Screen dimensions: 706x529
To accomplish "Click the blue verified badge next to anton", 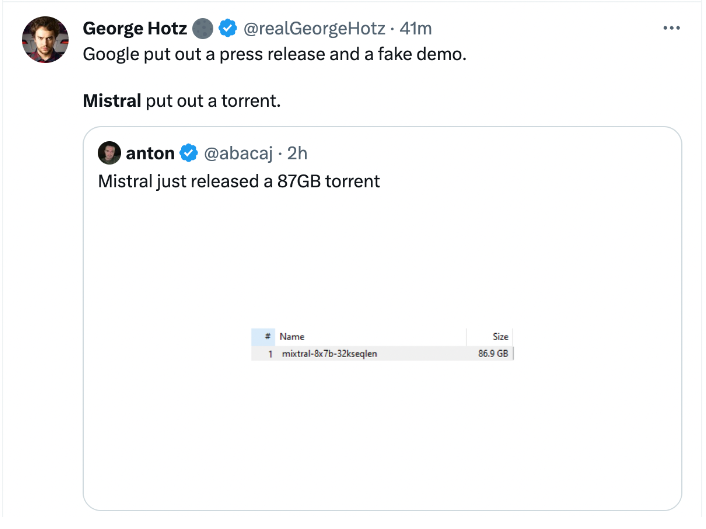I will [x=189, y=153].
